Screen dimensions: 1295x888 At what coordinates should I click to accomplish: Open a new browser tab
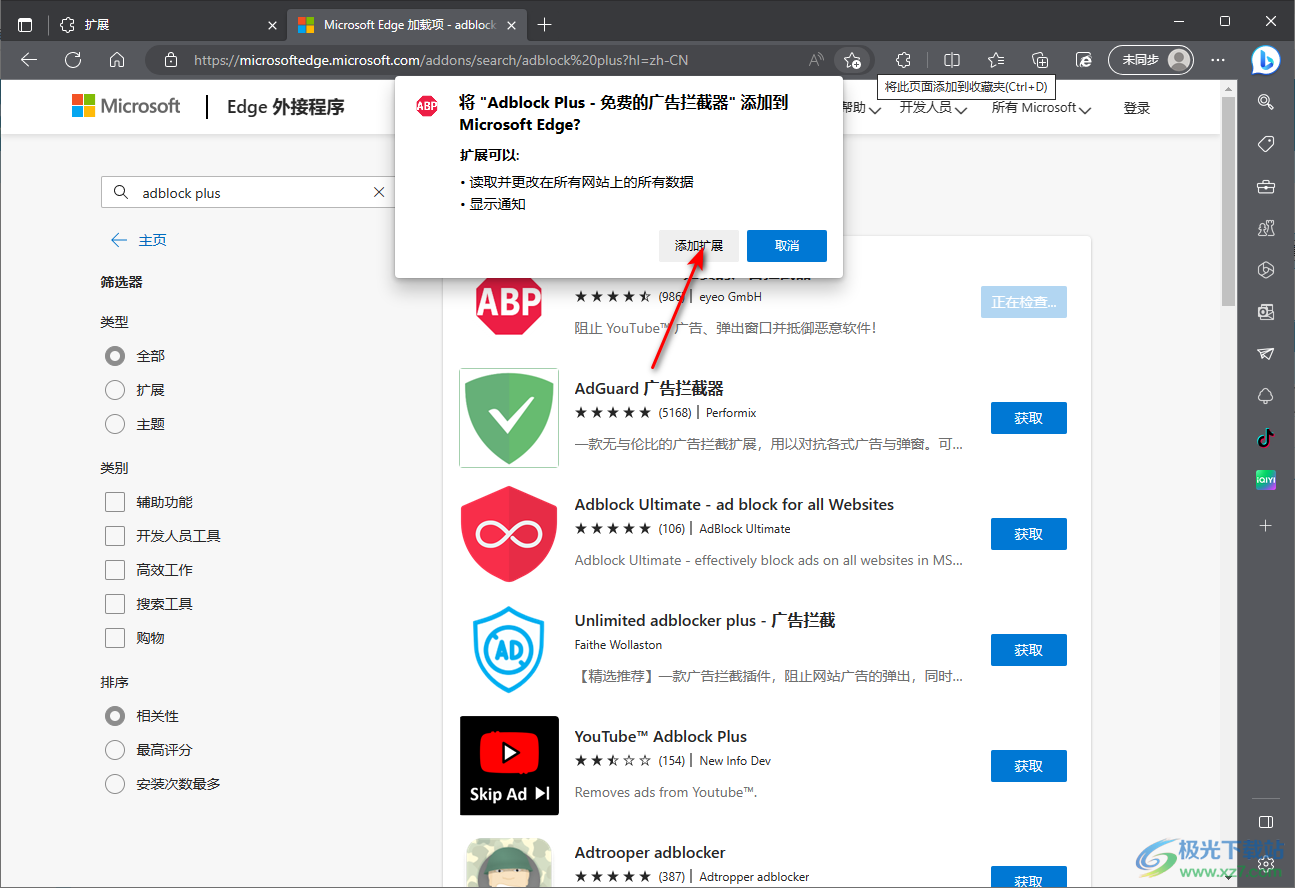click(545, 25)
